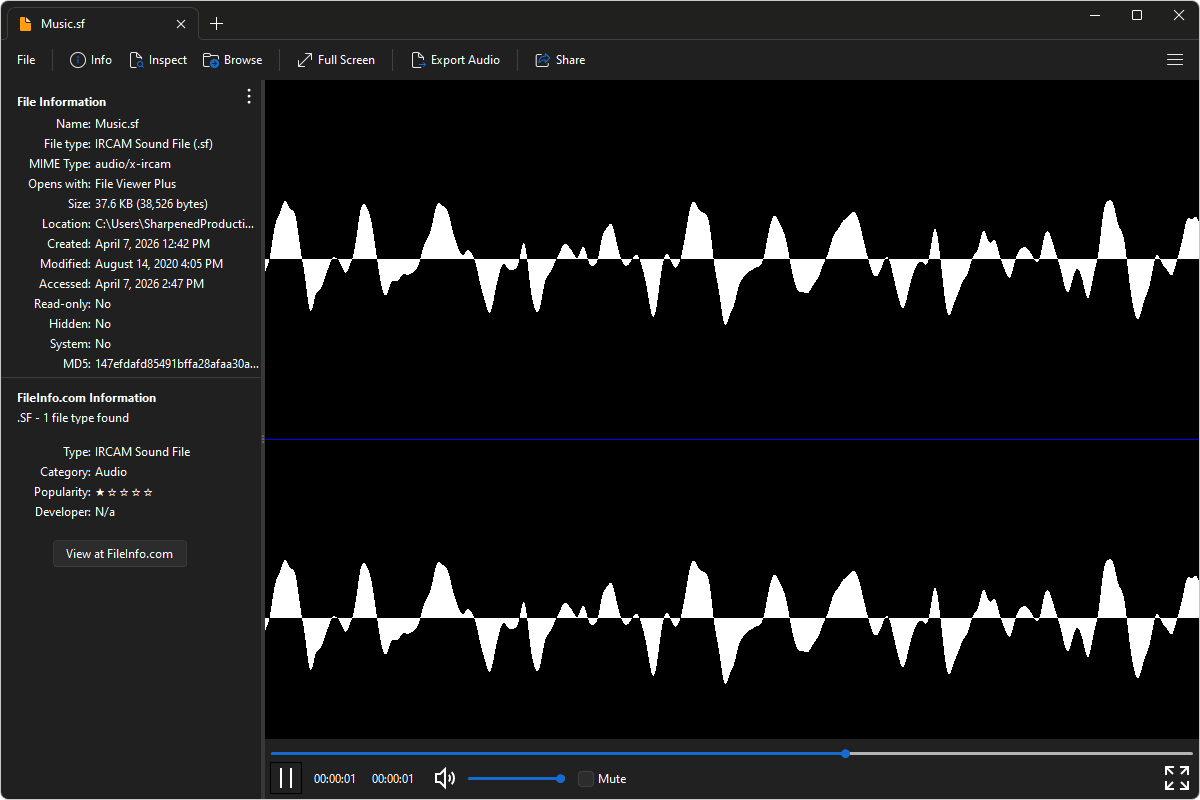This screenshot has height=800, width=1200.
Task: Open the hamburger menu at top right
Action: click(x=1175, y=60)
